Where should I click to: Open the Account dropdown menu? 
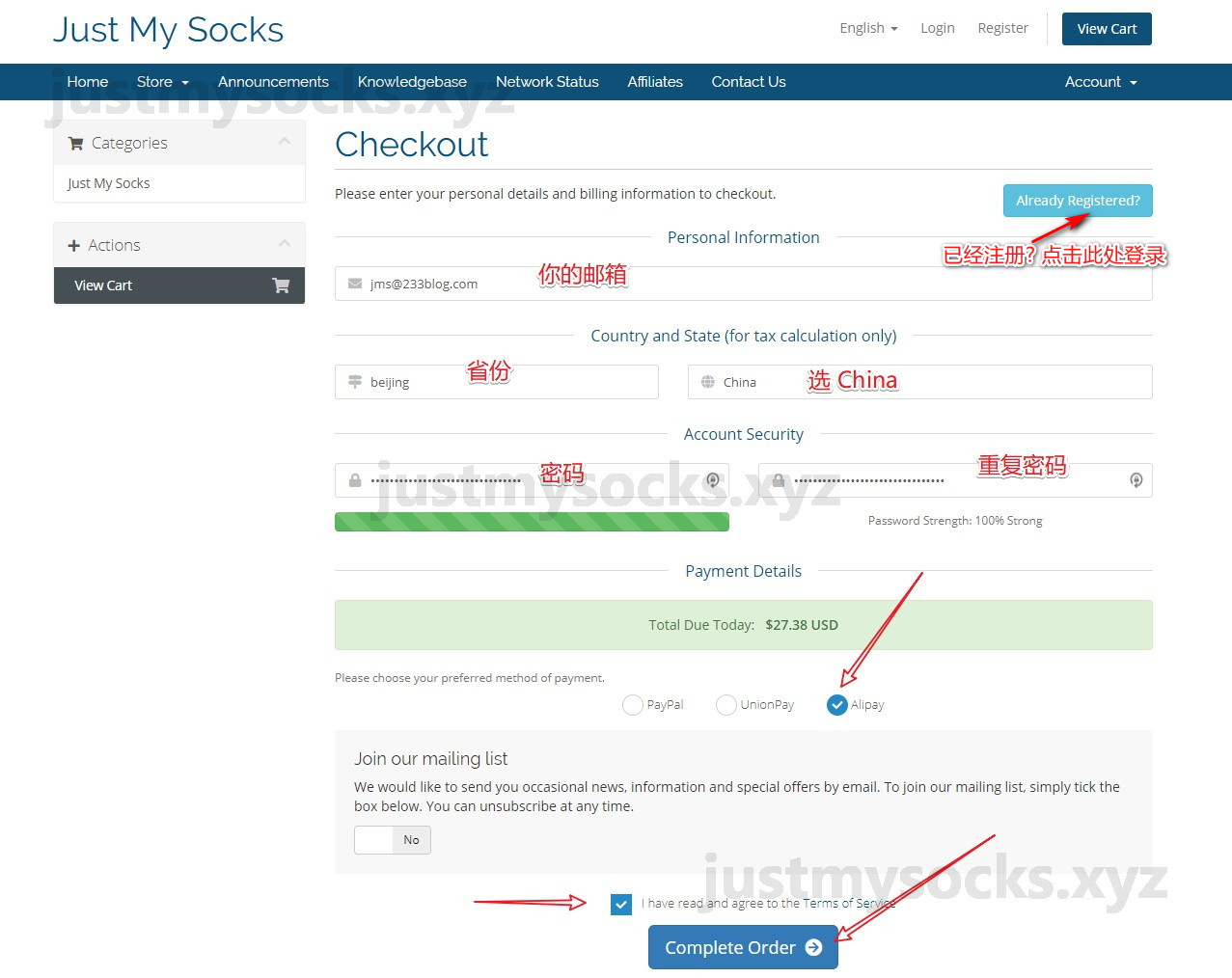click(x=1101, y=82)
